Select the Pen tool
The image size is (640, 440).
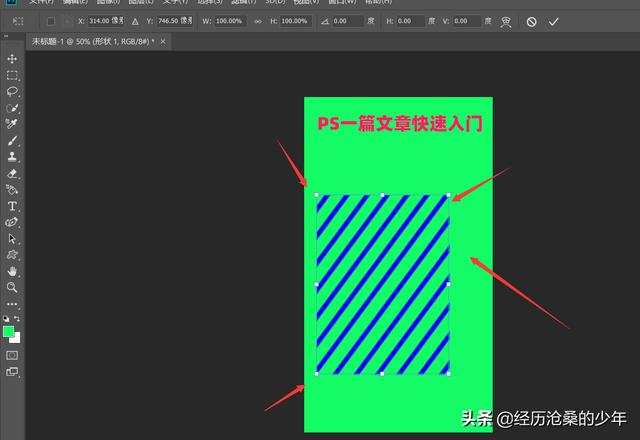point(12,222)
